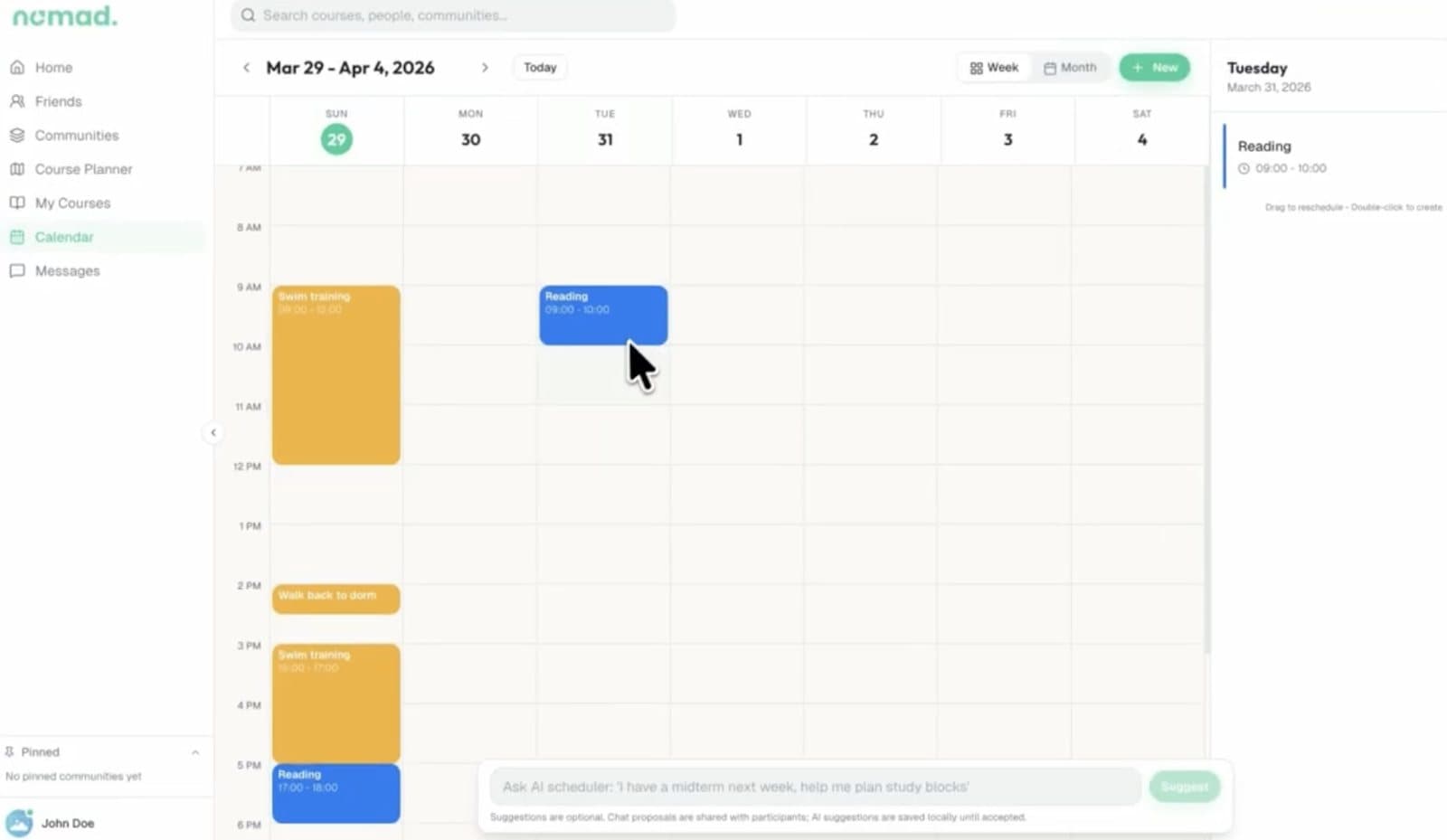This screenshot has width=1447, height=840.
Task: Click clock icon beside 09:00 - 10:00
Action: 1244,168
